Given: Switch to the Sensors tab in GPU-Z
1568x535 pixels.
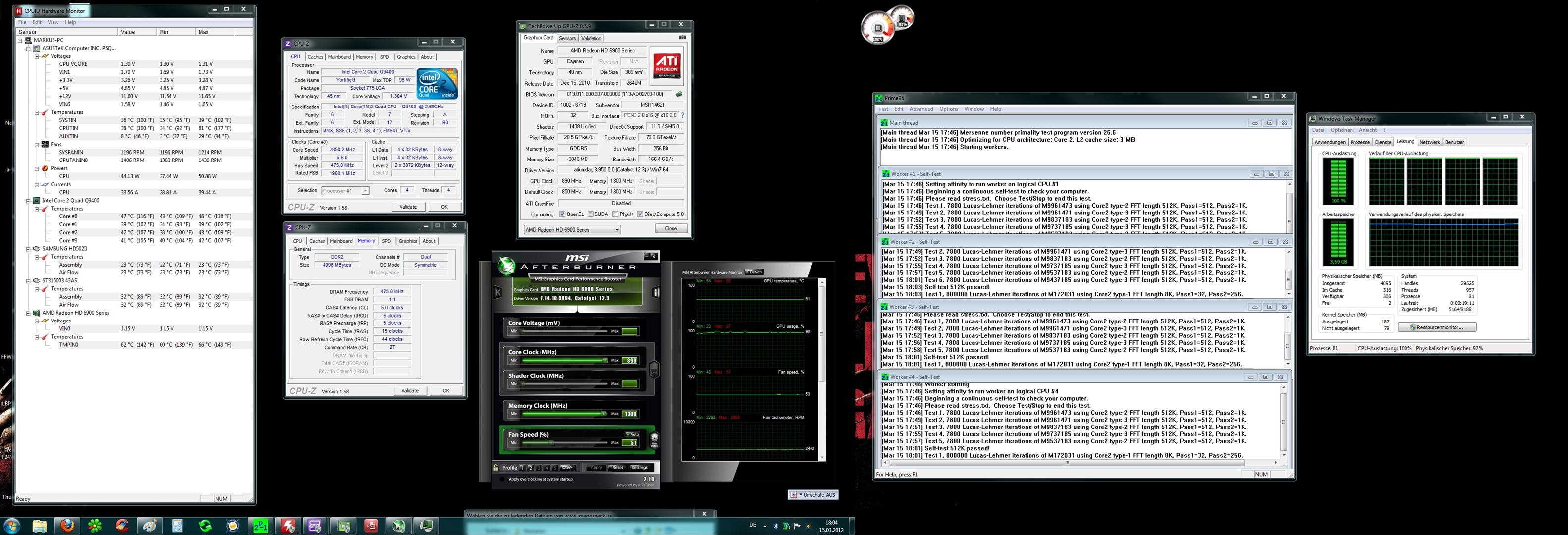Looking at the screenshot, I should (x=567, y=38).
